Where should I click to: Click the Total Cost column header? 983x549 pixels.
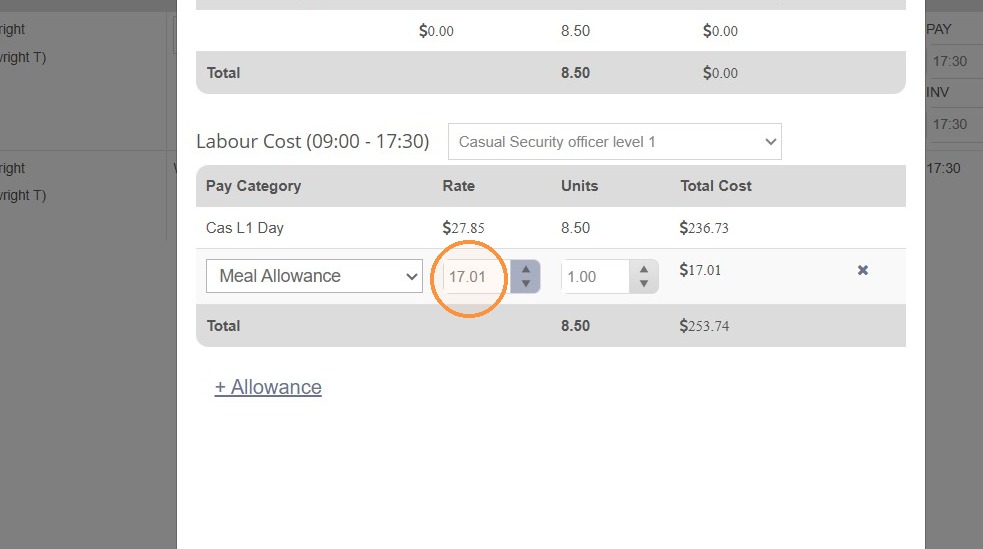pyautogui.click(x=716, y=186)
